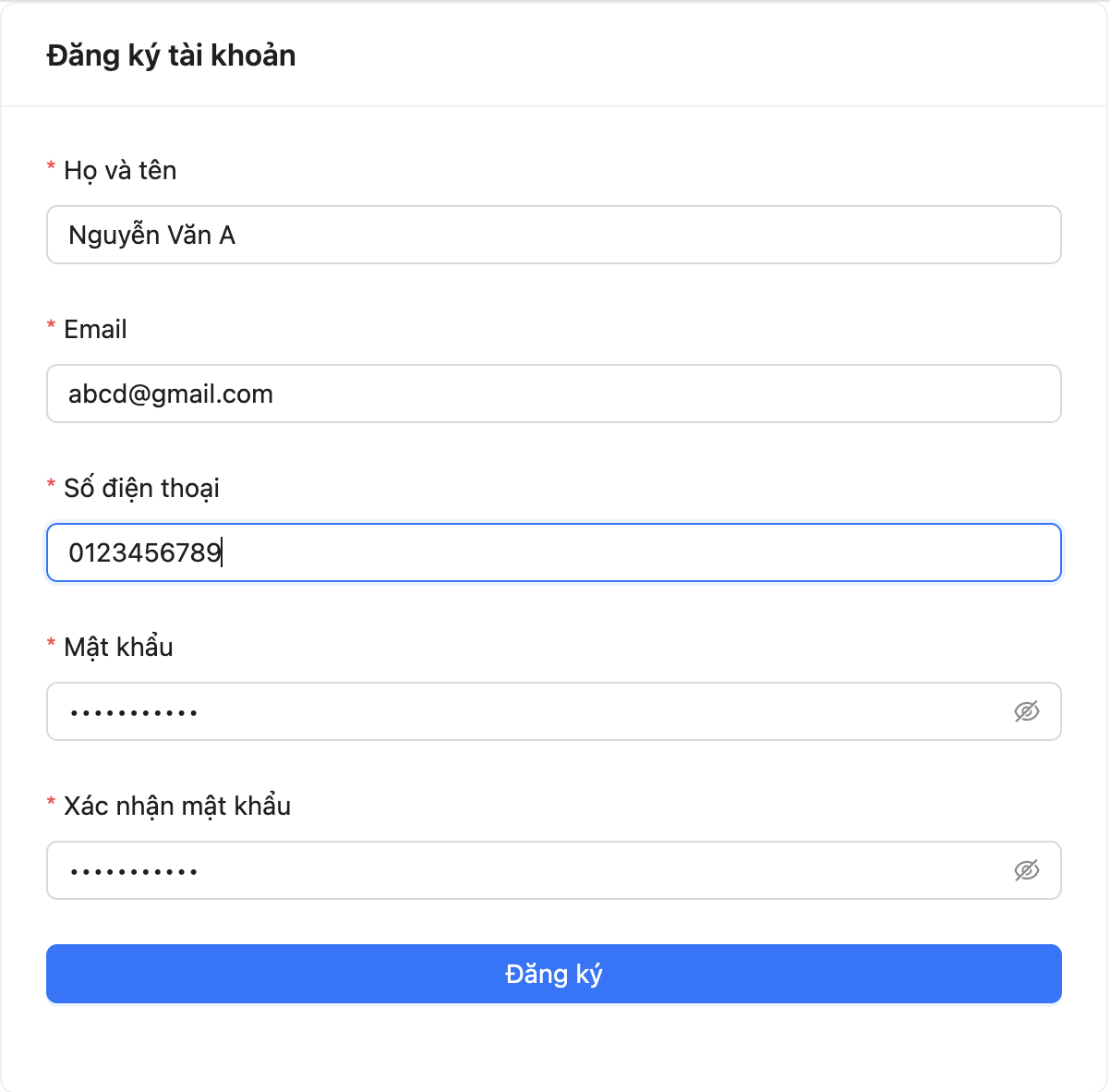Viewport: 1110px width, 1092px height.
Task: Click the Xác nhận mật khẩu label
Action: [x=177, y=807]
